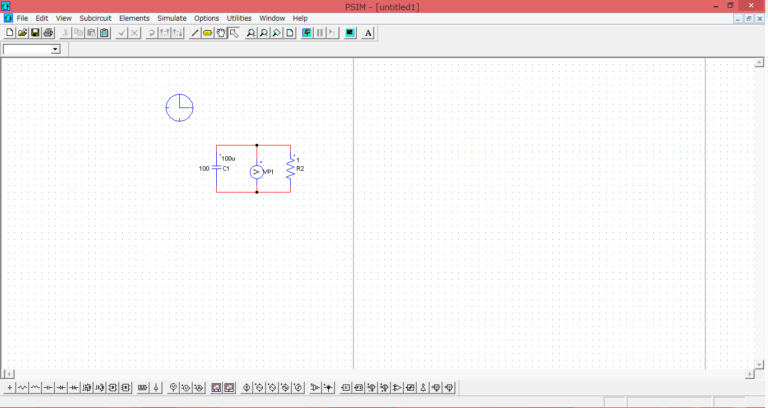
Task: Select the arrow pointer selection tool
Action: 234,33
